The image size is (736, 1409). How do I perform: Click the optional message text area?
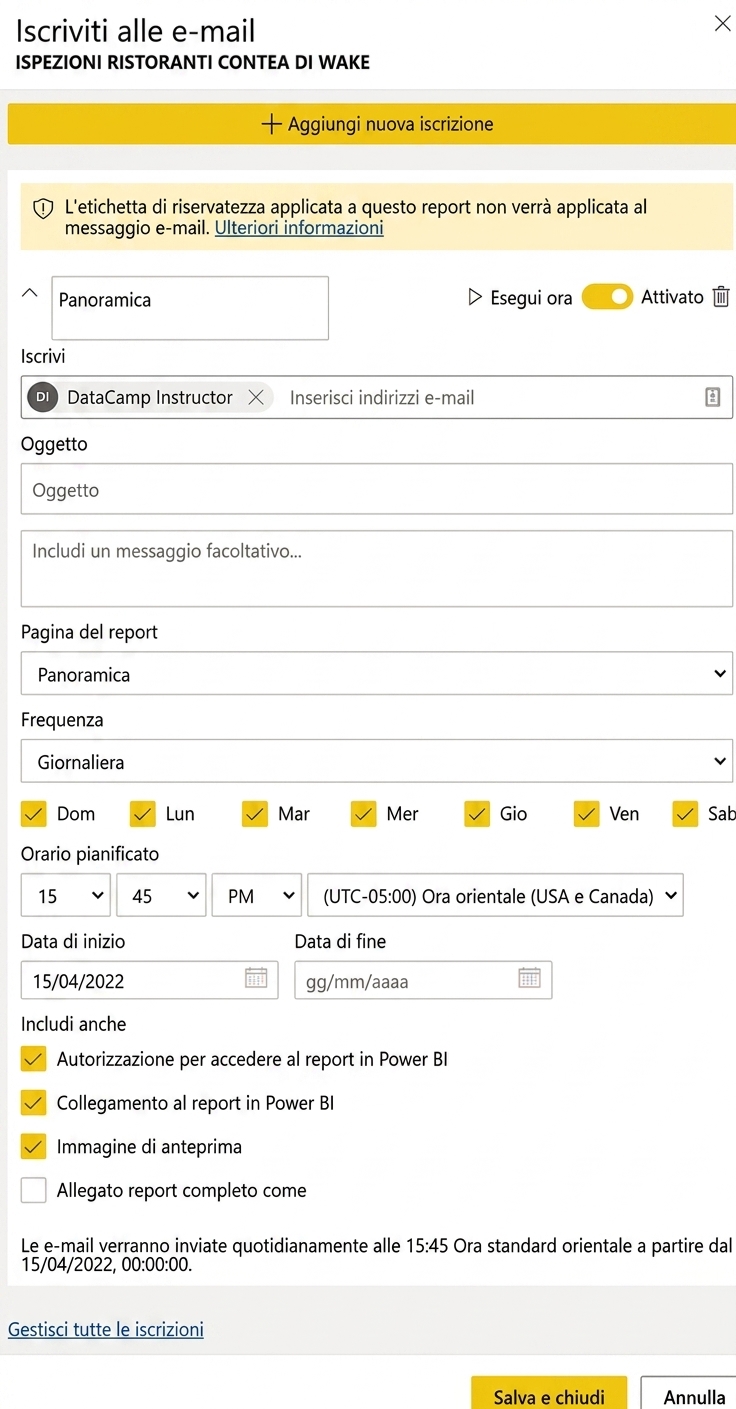(377, 569)
